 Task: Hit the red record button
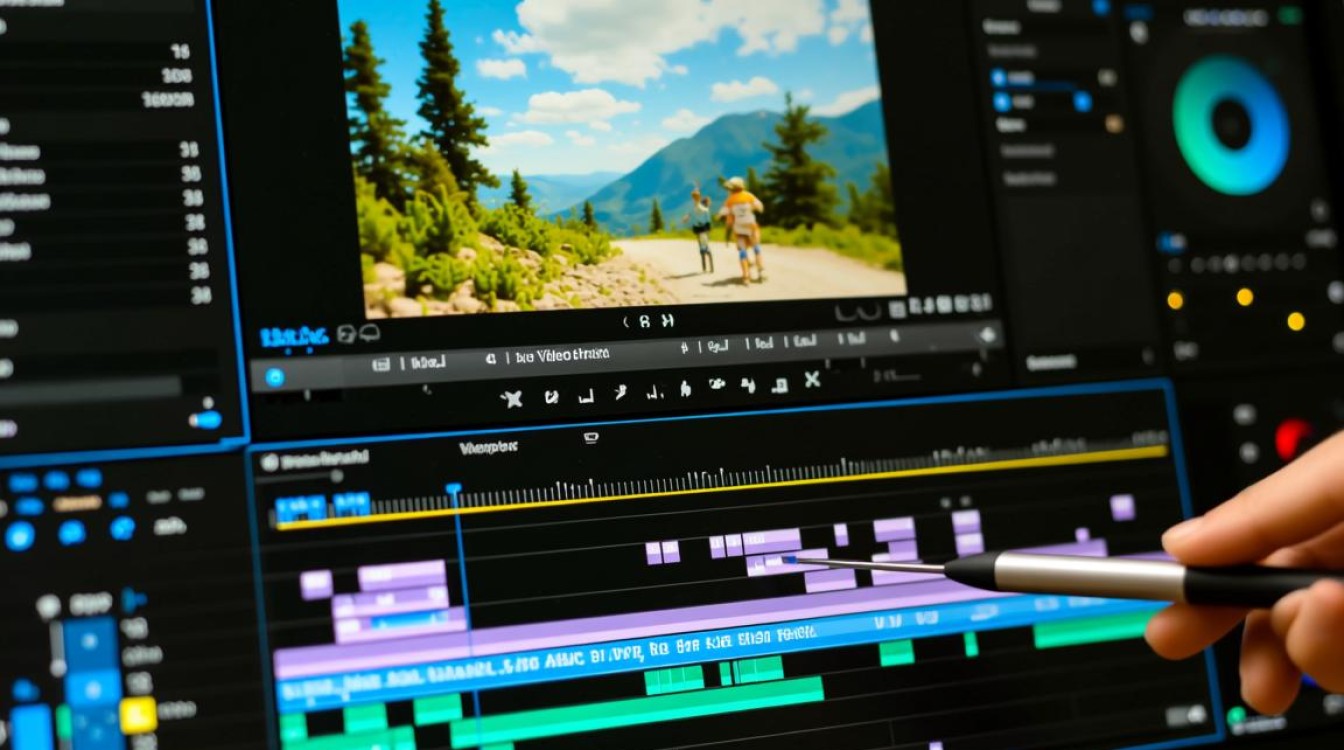pyautogui.click(x=1292, y=439)
